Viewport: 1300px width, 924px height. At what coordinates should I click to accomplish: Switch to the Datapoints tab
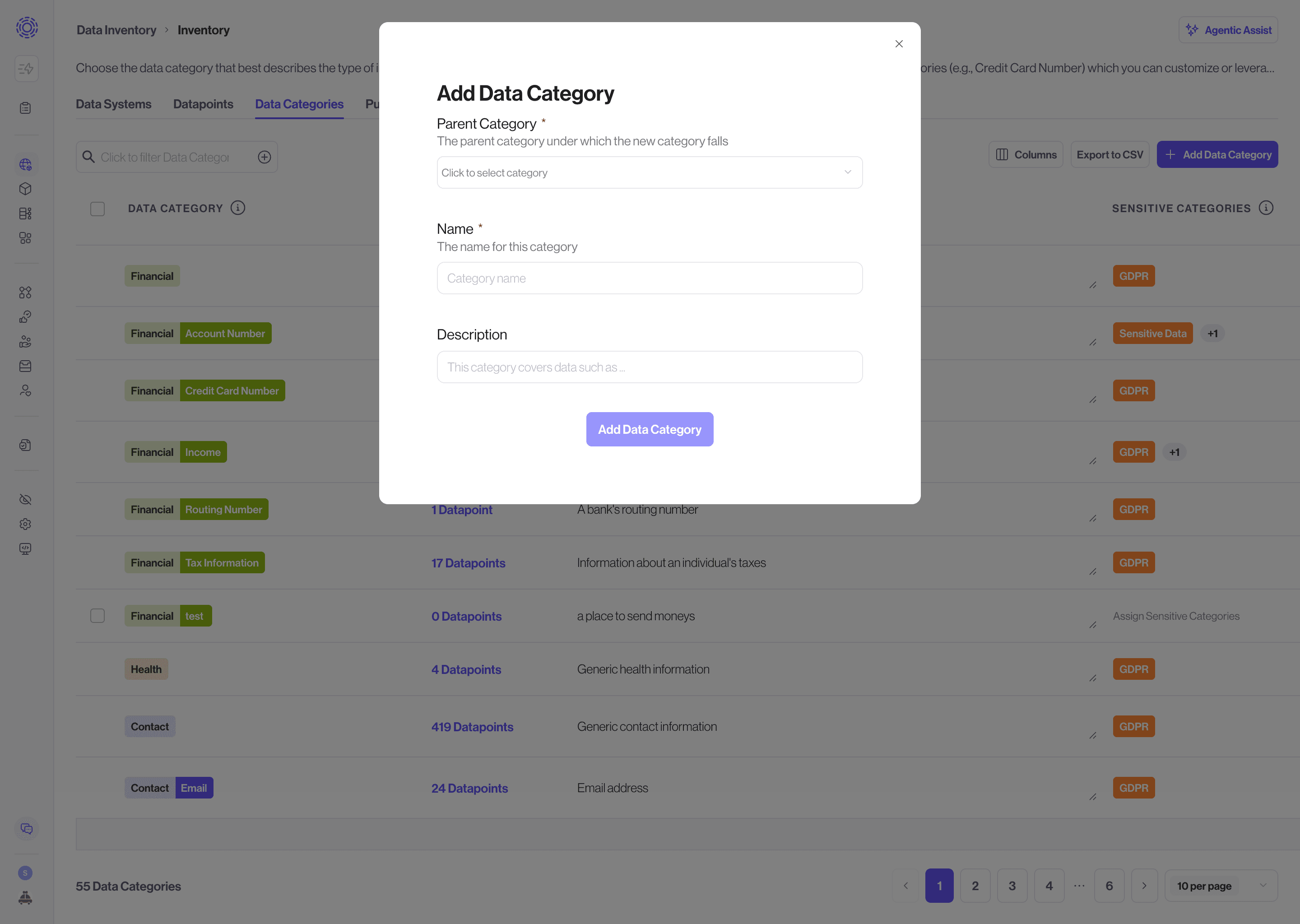click(203, 104)
